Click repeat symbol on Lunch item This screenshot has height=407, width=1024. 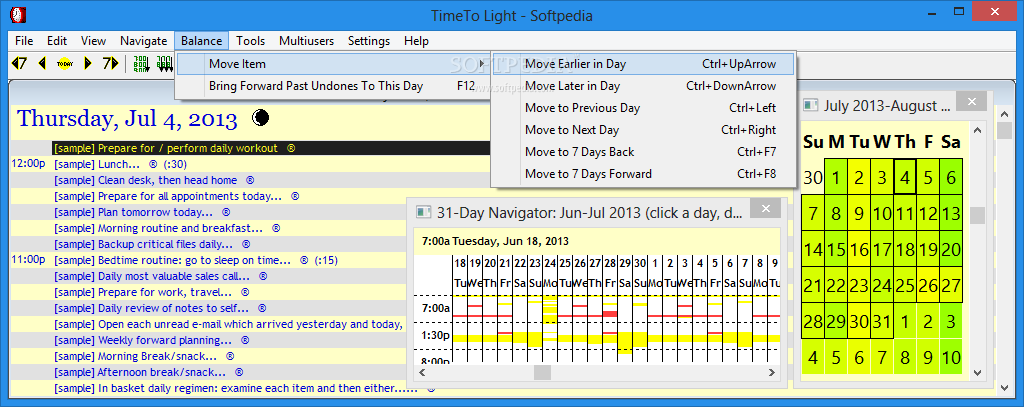[153, 165]
